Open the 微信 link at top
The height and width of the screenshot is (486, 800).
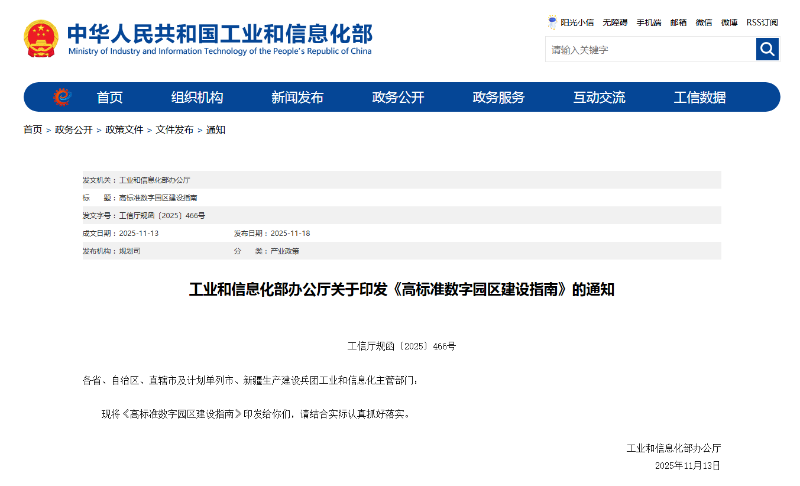tap(704, 22)
